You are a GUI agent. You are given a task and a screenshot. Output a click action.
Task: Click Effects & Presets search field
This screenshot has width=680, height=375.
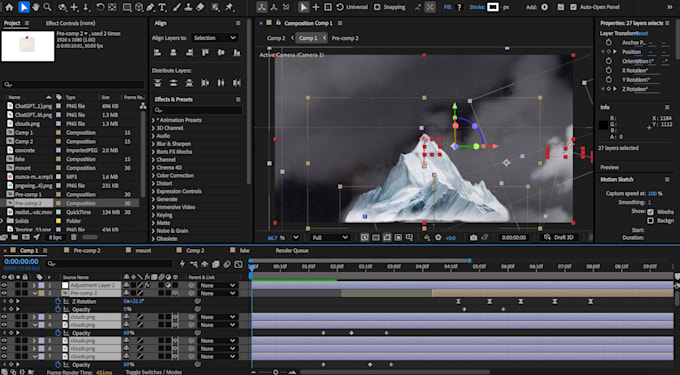point(199,110)
